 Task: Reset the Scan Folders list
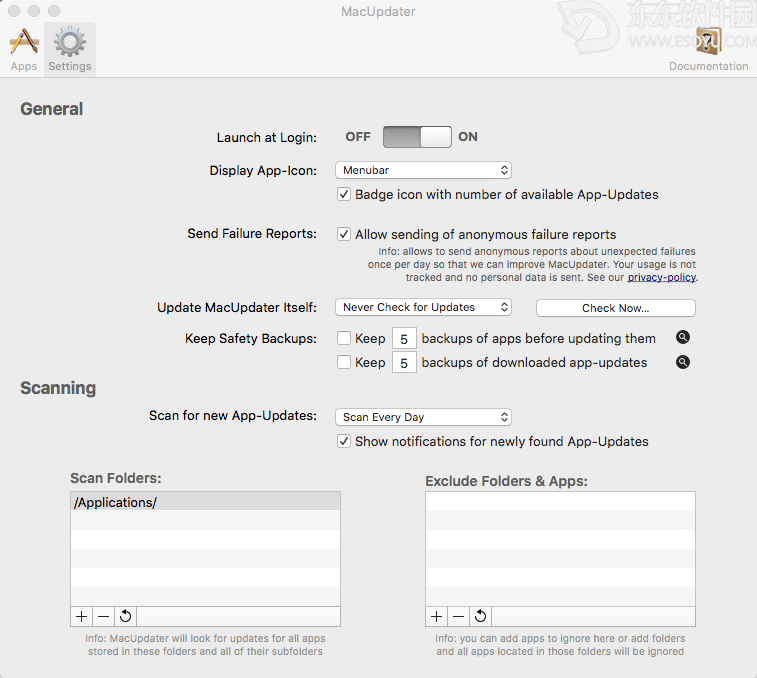coord(126,617)
